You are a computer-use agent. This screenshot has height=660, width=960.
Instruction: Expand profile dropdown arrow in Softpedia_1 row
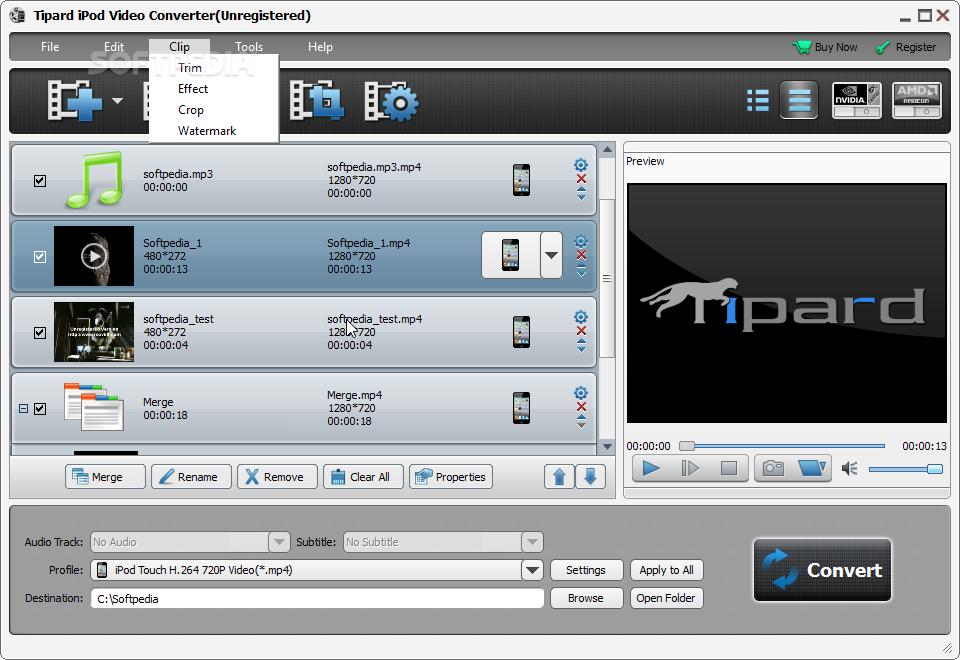tap(551, 255)
